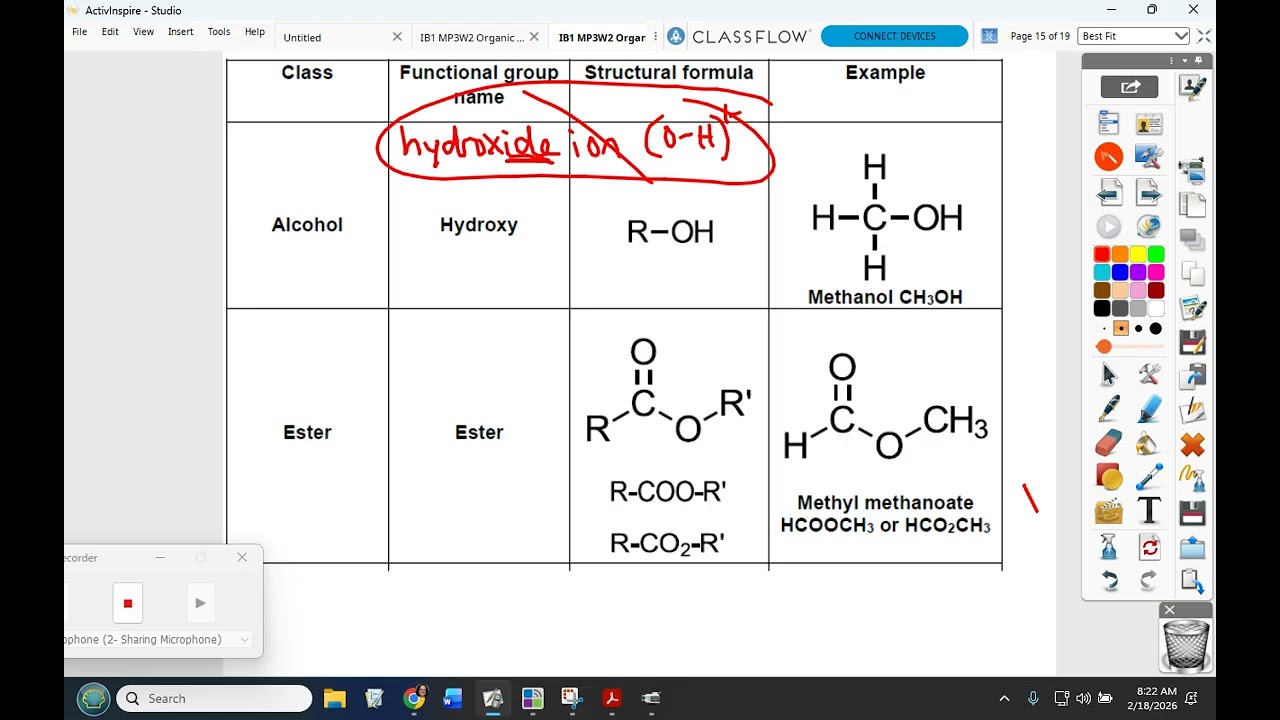Toggle the full screen icon near Best Fit
Image resolution: width=1280 pixels, height=720 pixels.
pyautogui.click(x=1204, y=36)
